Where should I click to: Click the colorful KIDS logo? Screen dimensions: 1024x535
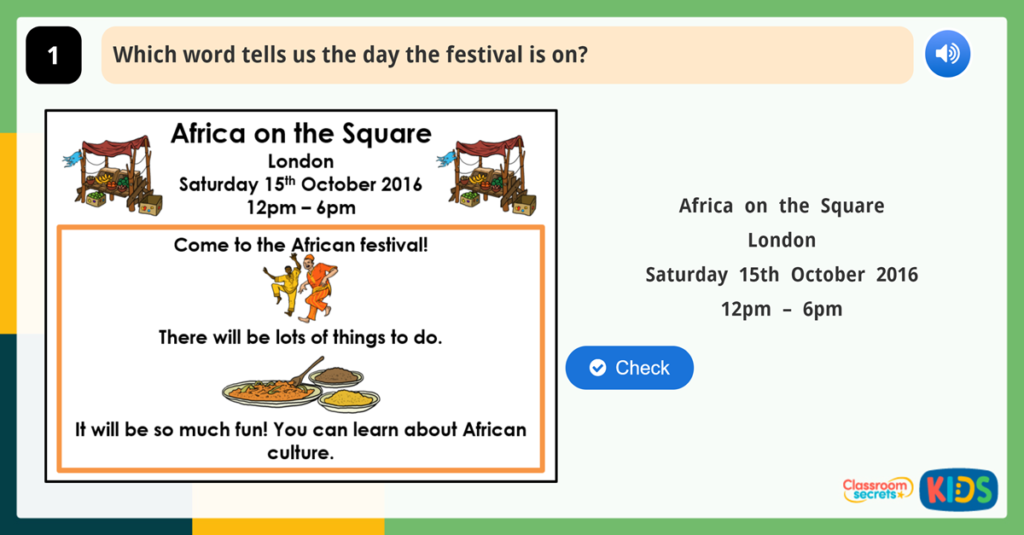[958, 489]
